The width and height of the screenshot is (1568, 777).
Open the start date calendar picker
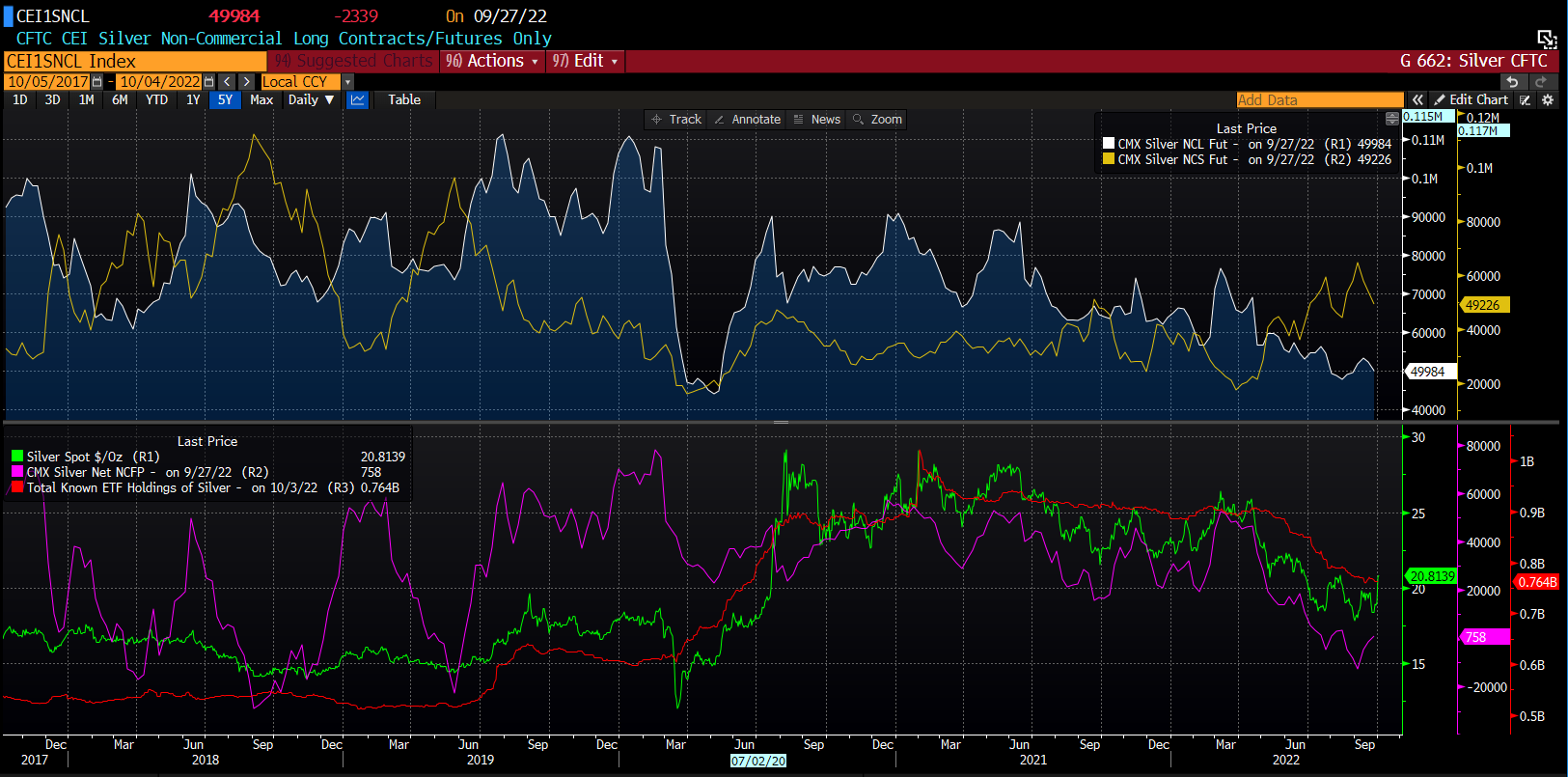pos(96,82)
